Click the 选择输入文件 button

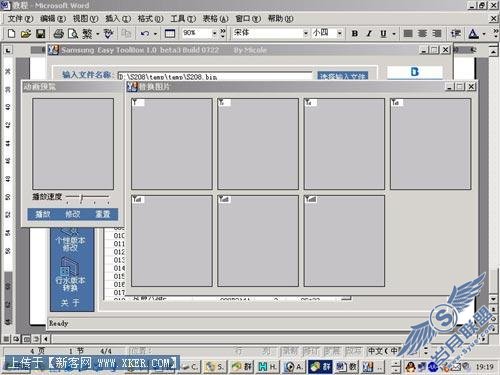tap(343, 76)
